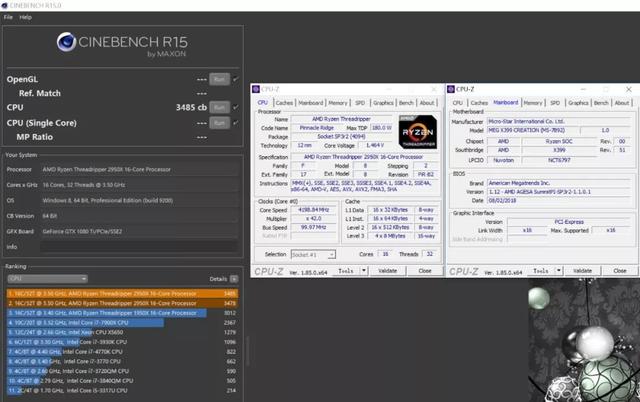640x402 pixels.
Task: Select the Threadripper 1950X ranking row
Action: (122, 313)
